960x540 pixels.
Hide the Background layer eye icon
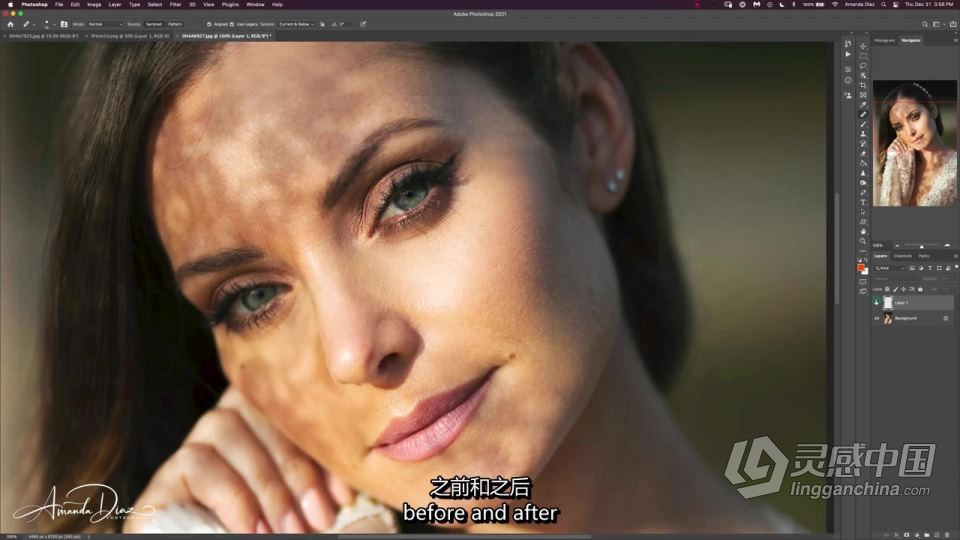(876, 318)
